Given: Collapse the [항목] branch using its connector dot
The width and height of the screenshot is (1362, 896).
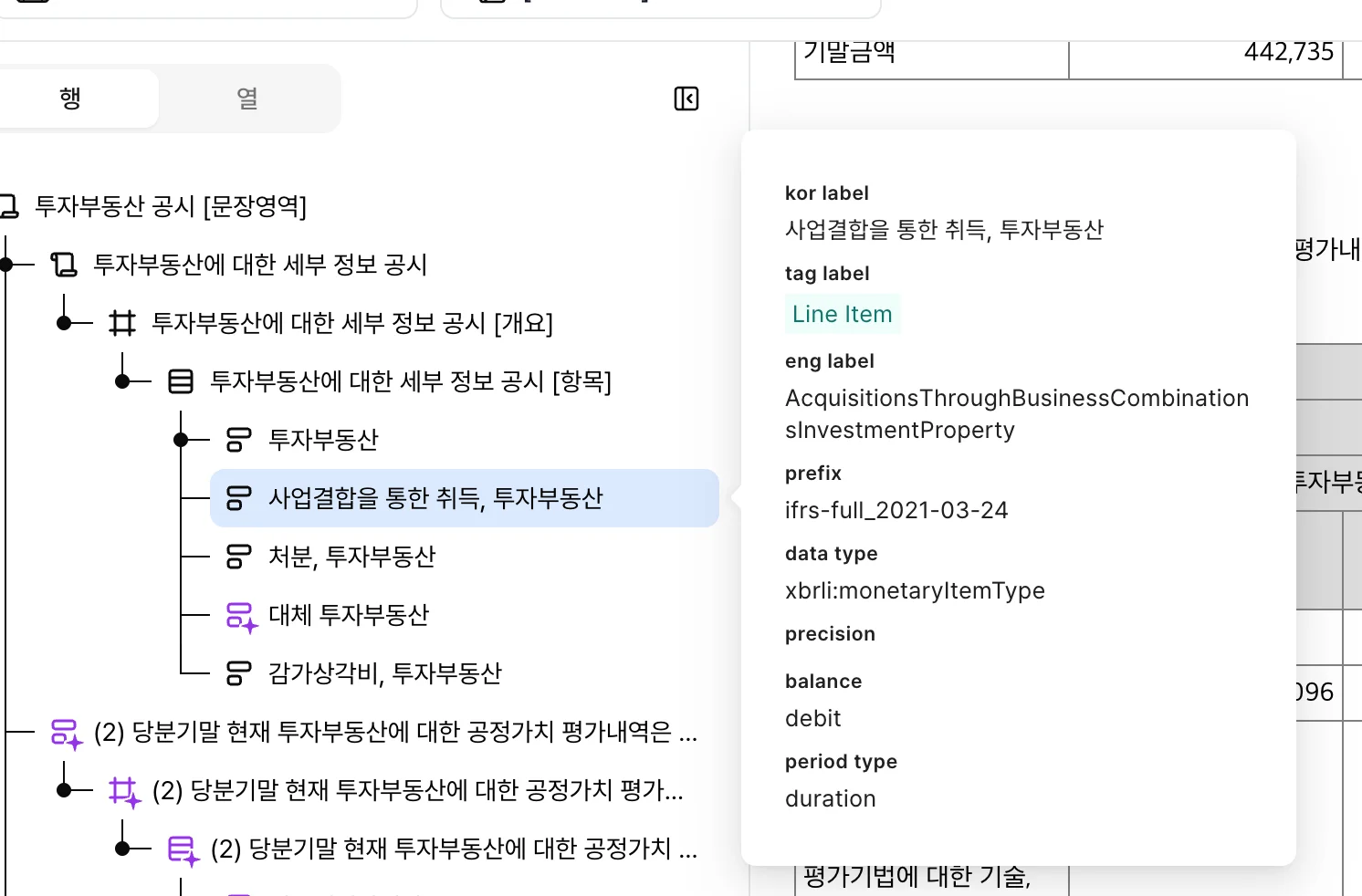Looking at the screenshot, I should [x=124, y=381].
